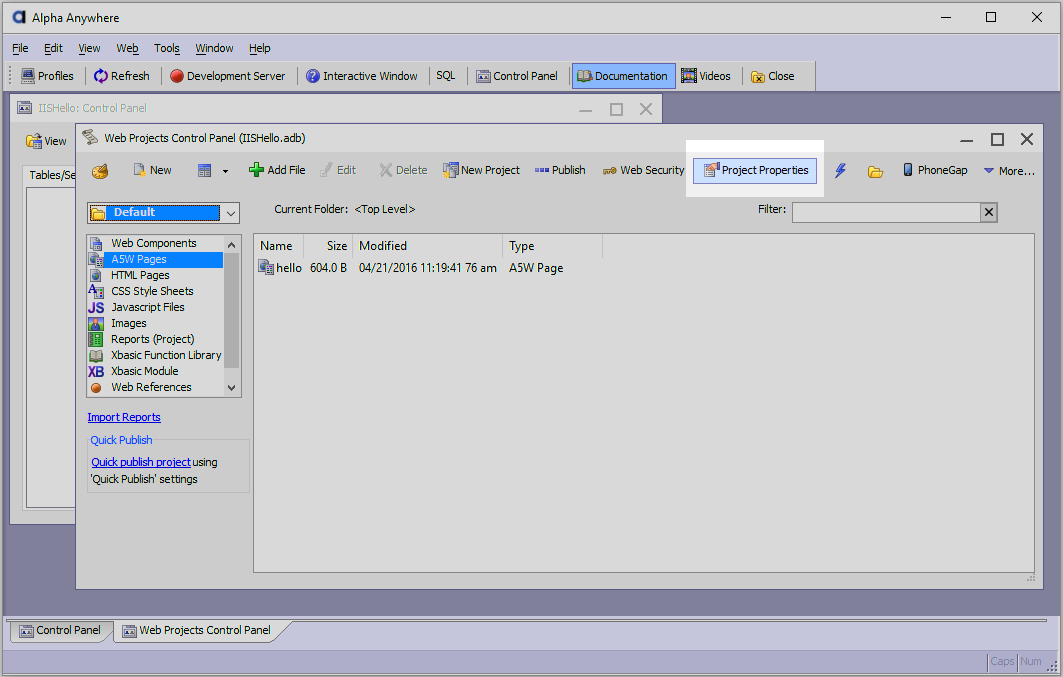Start the Development Server
Screen dimensions: 1063x677
click(x=228, y=76)
